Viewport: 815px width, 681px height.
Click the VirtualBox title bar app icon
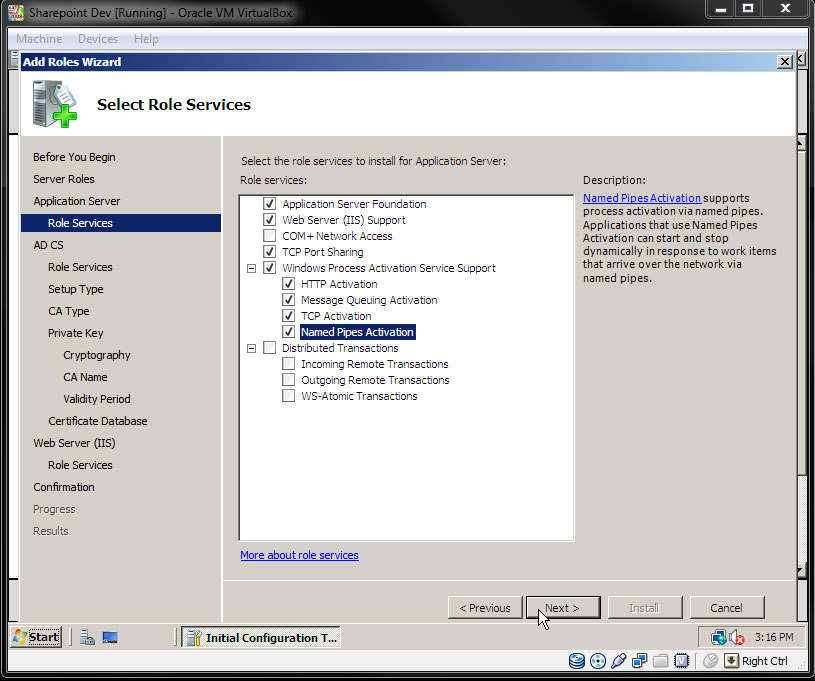tap(16, 12)
